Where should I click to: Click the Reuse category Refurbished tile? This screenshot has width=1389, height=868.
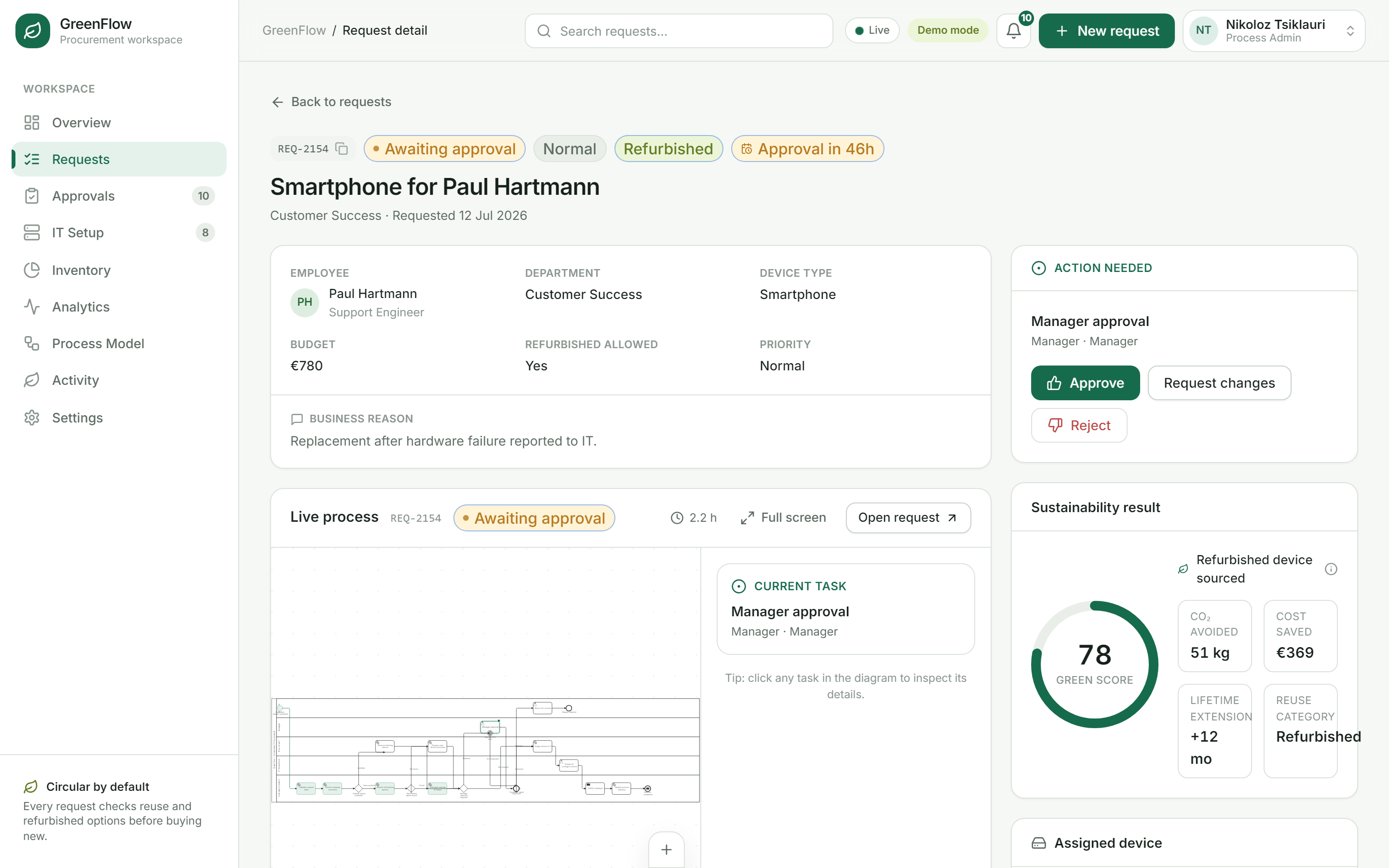1301,731
